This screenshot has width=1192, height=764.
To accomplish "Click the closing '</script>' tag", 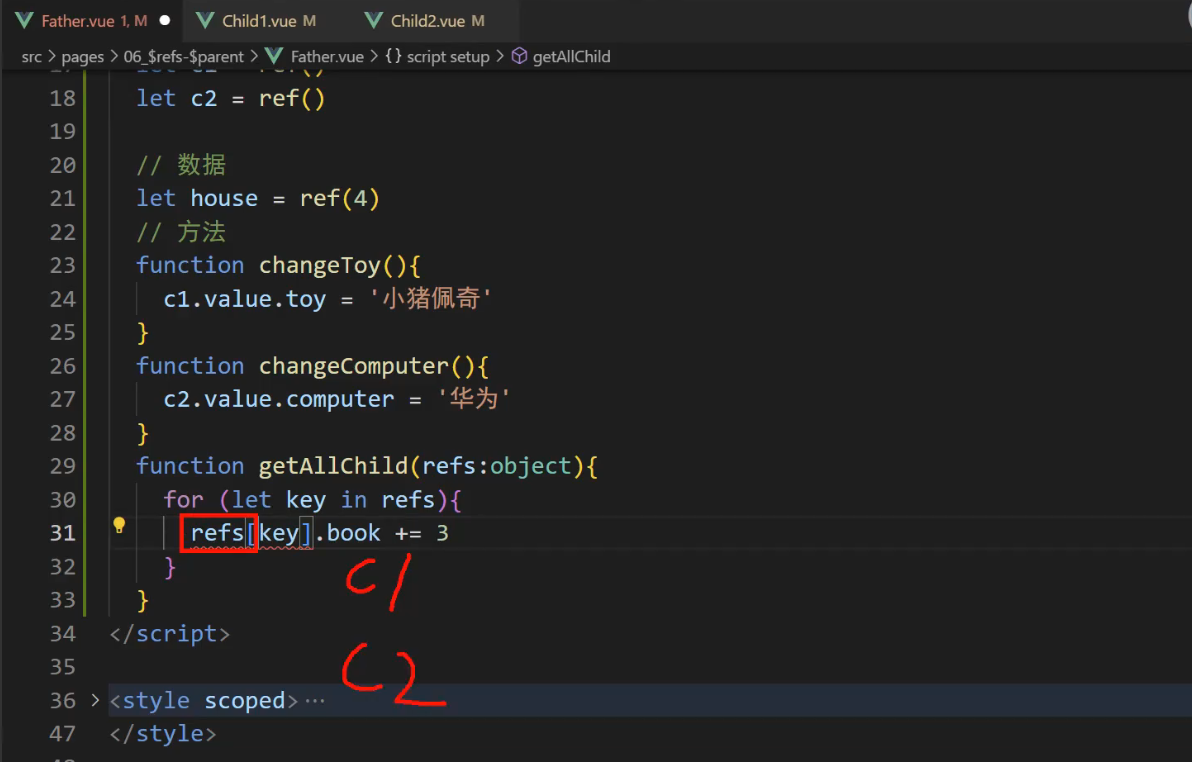I will tap(170, 634).
